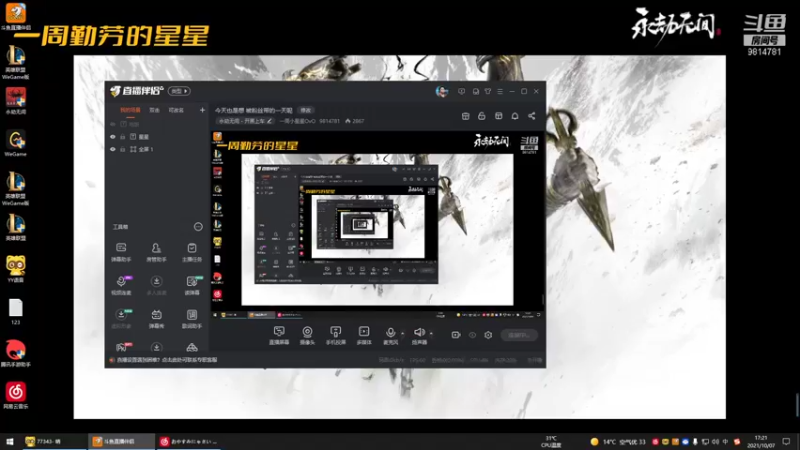
Task: Expand the microphone options arrow
Action: click(x=403, y=334)
